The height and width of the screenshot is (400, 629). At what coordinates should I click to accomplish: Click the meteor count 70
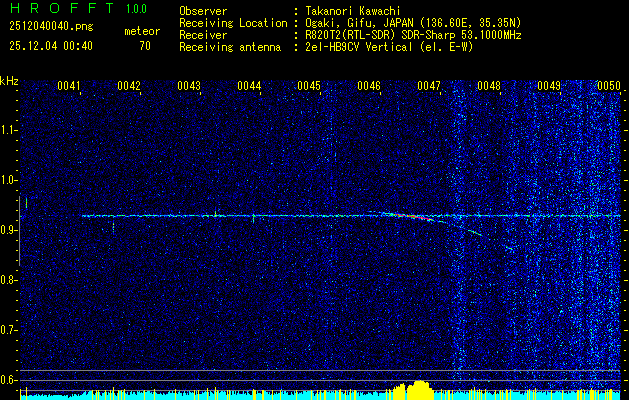click(x=145, y=46)
